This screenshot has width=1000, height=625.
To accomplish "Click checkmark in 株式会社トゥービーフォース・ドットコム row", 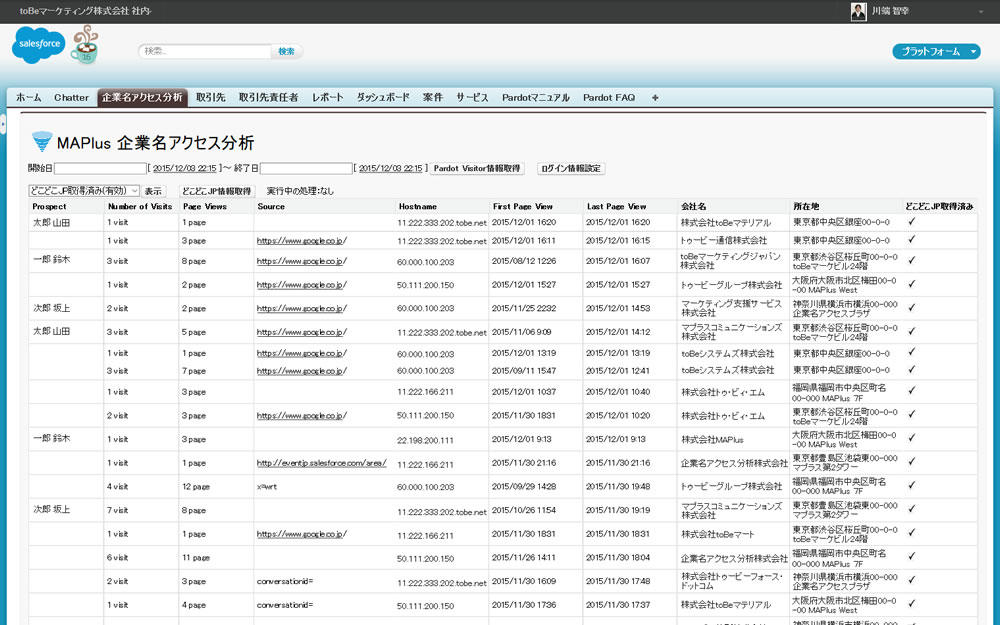I will [911, 580].
